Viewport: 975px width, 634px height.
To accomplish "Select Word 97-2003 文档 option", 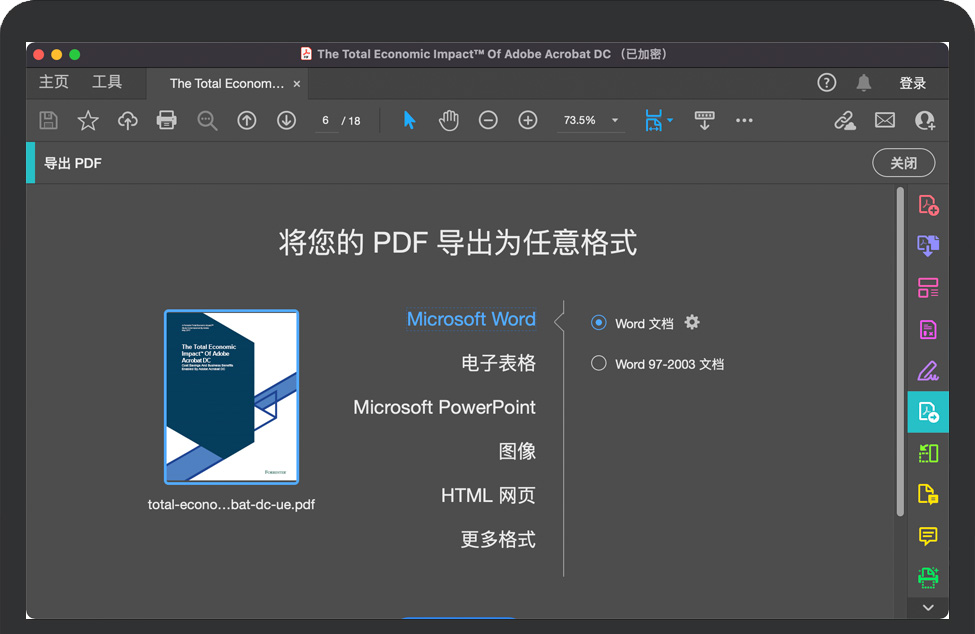I will [x=599, y=364].
